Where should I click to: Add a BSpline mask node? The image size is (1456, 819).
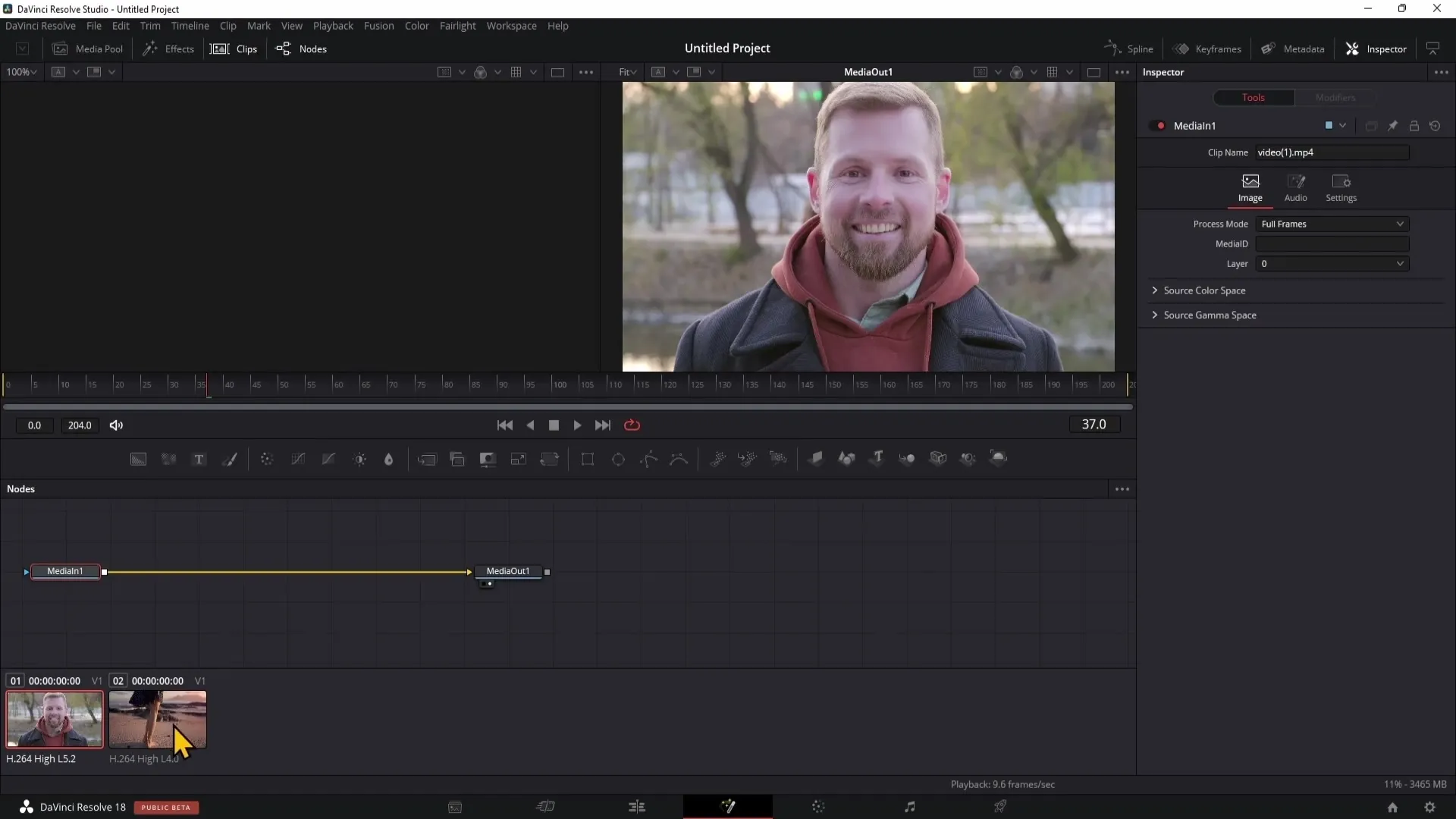(x=679, y=459)
